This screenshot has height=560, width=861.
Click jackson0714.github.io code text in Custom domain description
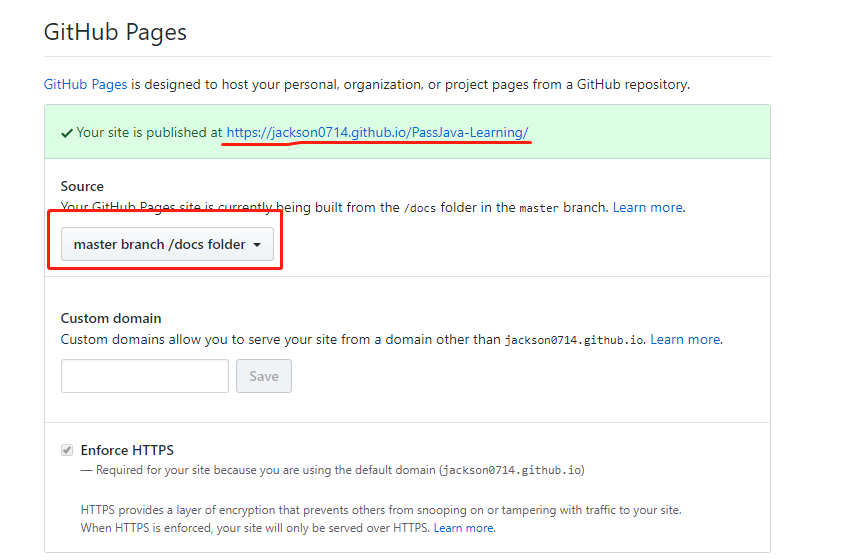pos(574,340)
